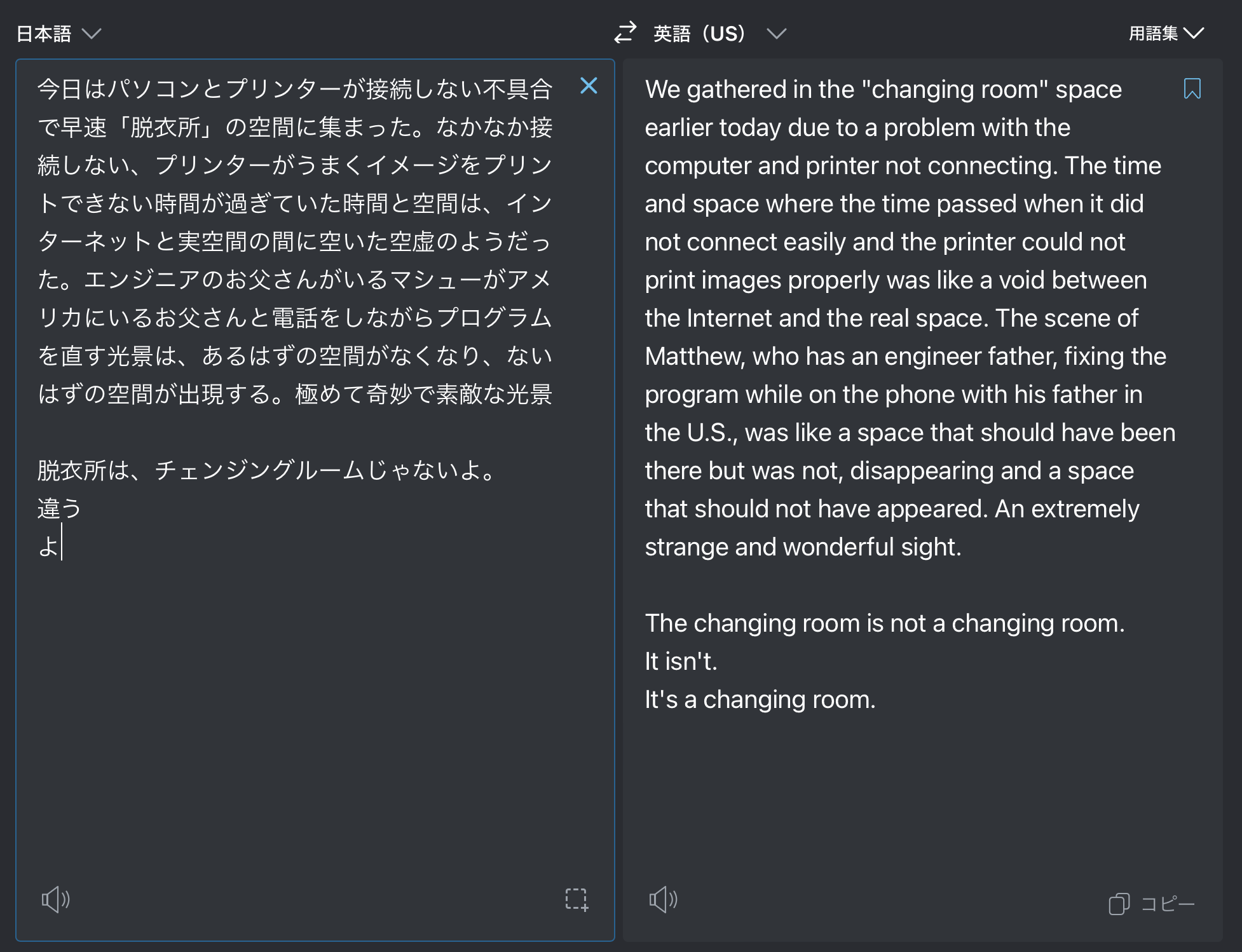The height and width of the screenshot is (952, 1242).
Task: Click the copy icon beside コピー
Action: click(x=1119, y=904)
